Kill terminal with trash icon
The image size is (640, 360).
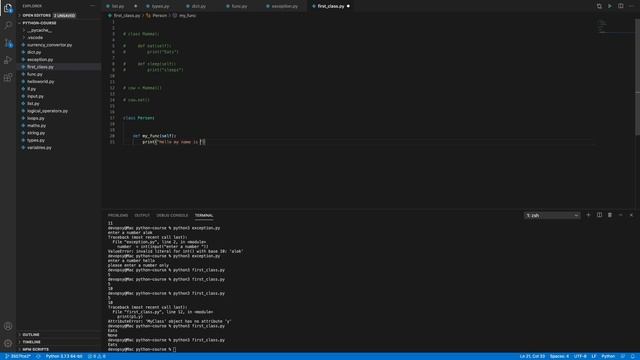pyautogui.click(x=610, y=215)
